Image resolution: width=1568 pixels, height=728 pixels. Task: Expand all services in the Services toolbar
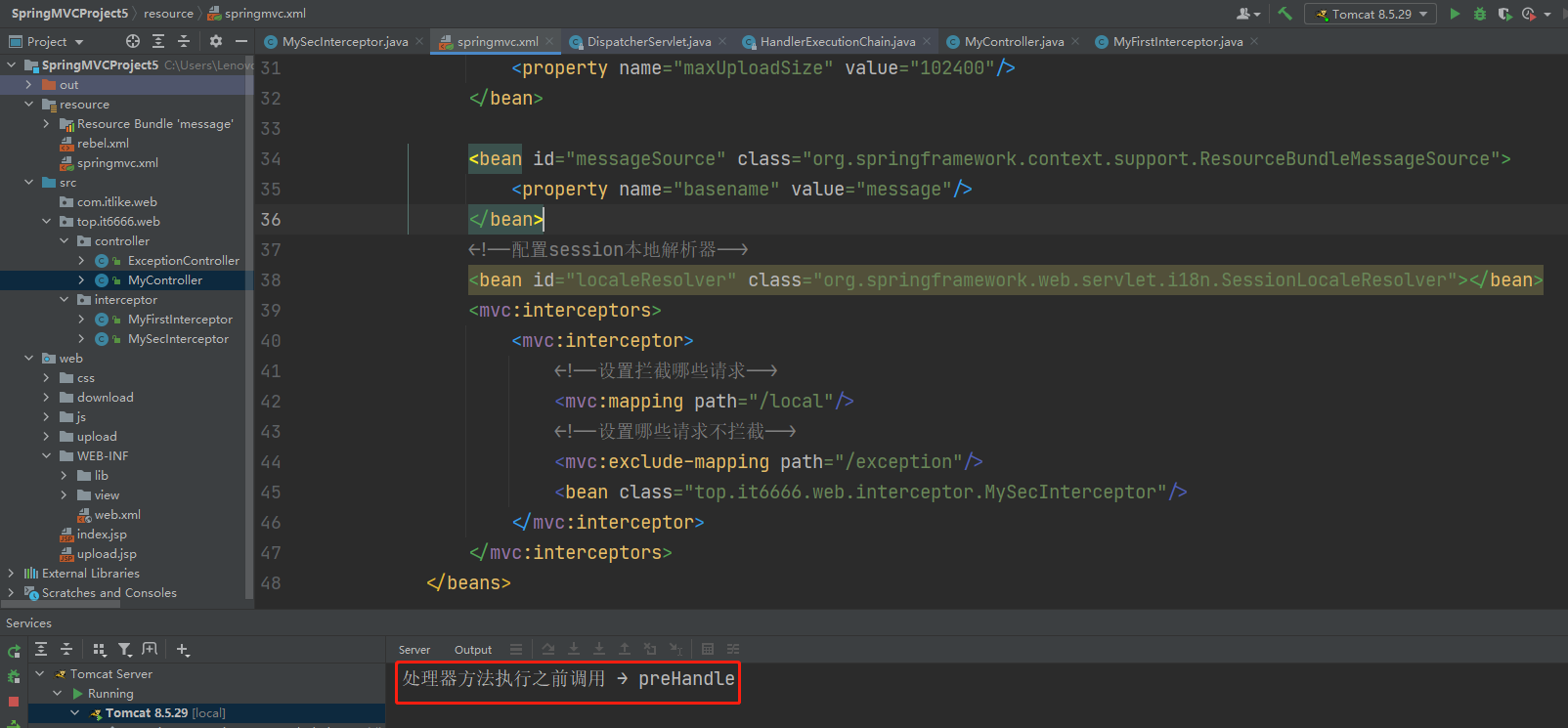pos(41,649)
